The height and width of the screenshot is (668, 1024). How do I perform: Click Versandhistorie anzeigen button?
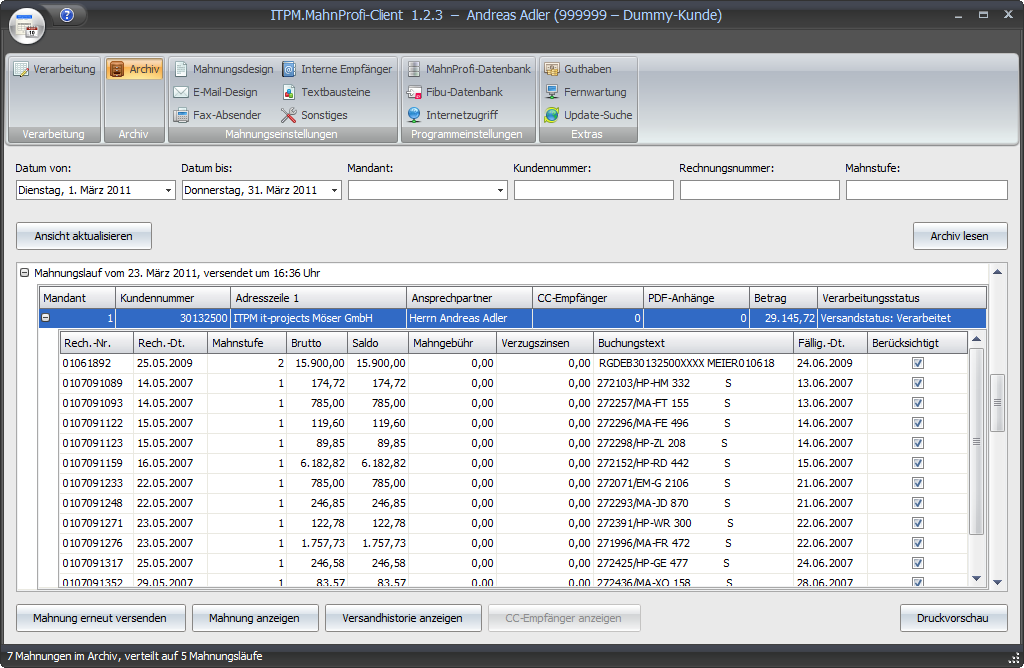point(403,618)
